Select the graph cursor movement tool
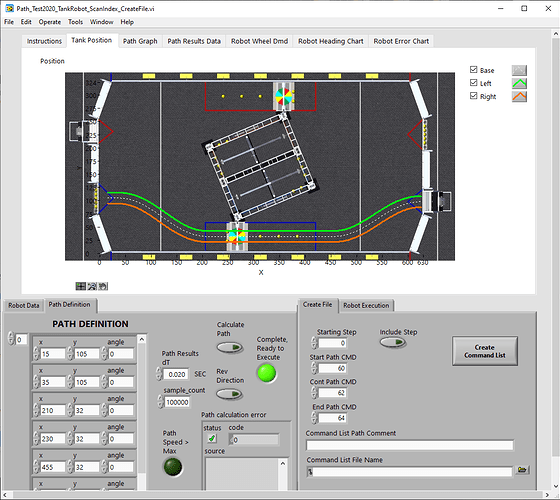Image resolution: width=560 pixels, height=500 pixels. [x=81, y=286]
